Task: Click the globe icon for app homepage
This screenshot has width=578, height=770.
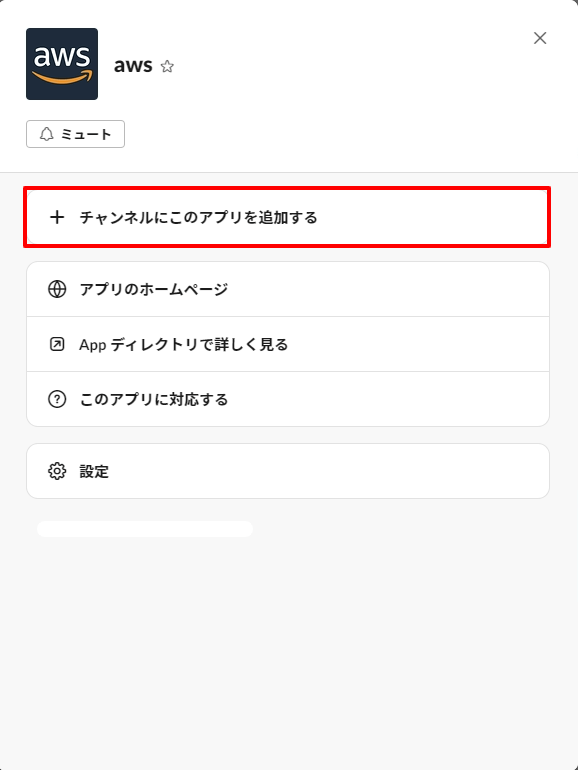Action: click(x=57, y=289)
